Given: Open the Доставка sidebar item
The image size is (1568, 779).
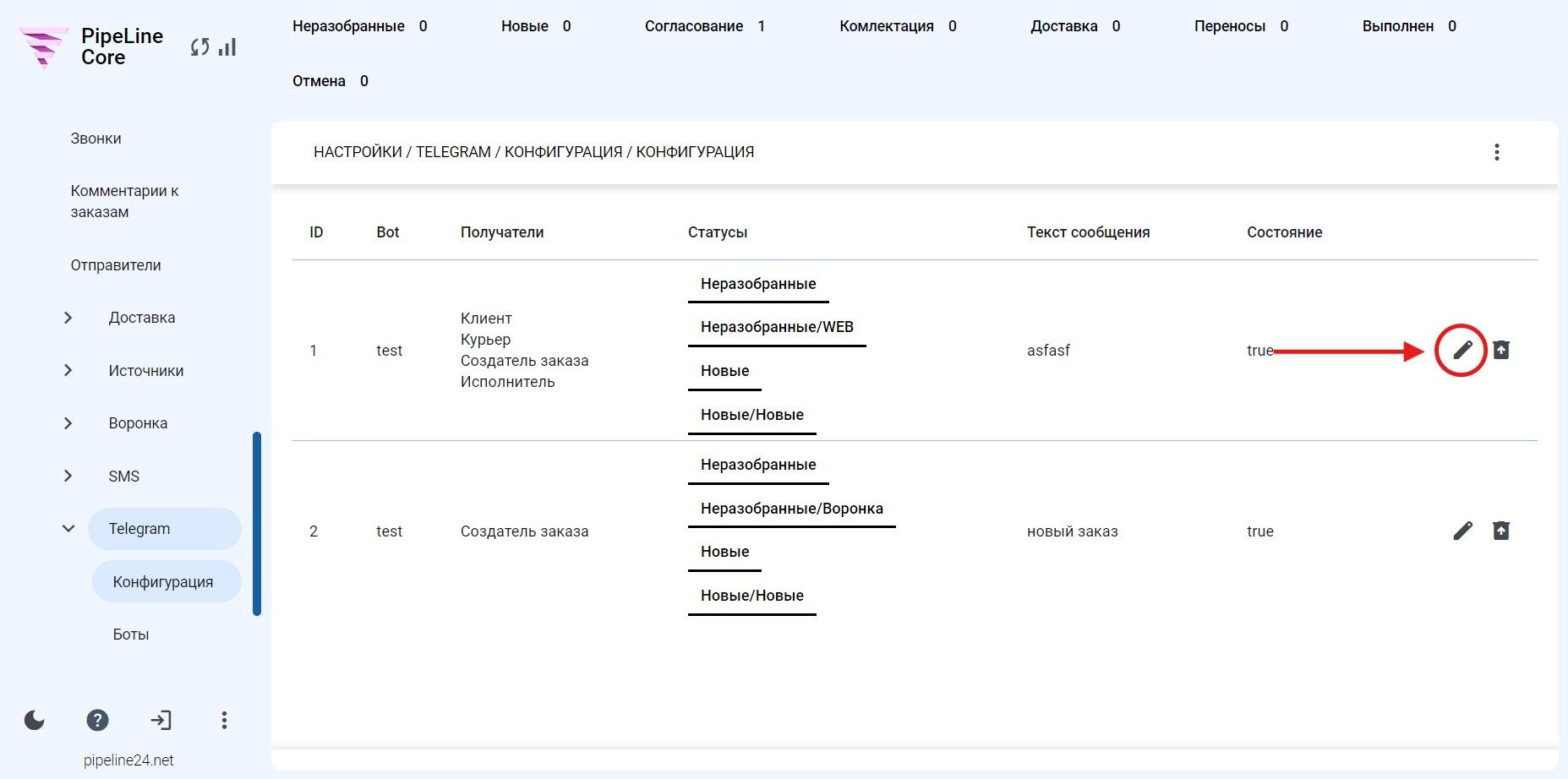Looking at the screenshot, I should point(142,318).
